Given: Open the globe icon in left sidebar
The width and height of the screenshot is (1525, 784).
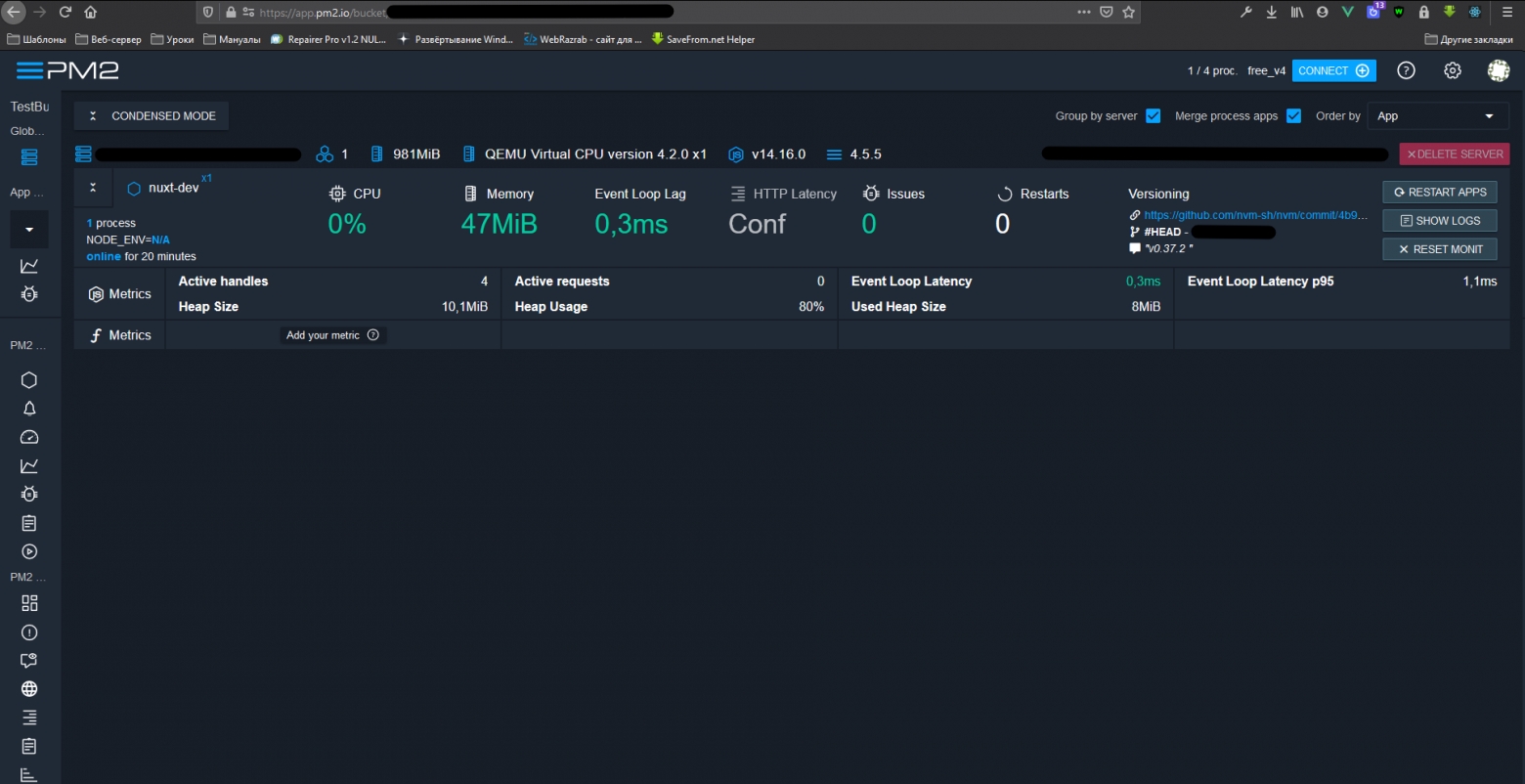Looking at the screenshot, I should [29, 689].
